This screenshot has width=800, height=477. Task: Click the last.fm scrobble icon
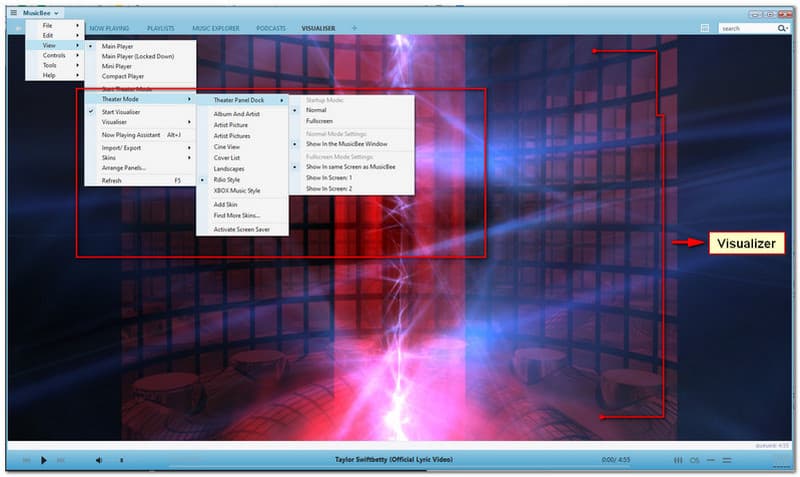coord(694,460)
